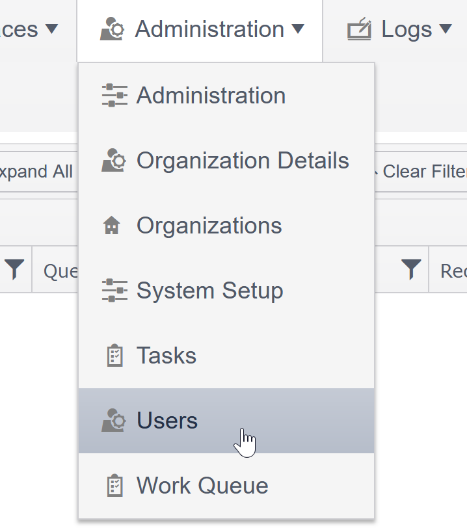Open the right column filter funnel

coord(411,269)
